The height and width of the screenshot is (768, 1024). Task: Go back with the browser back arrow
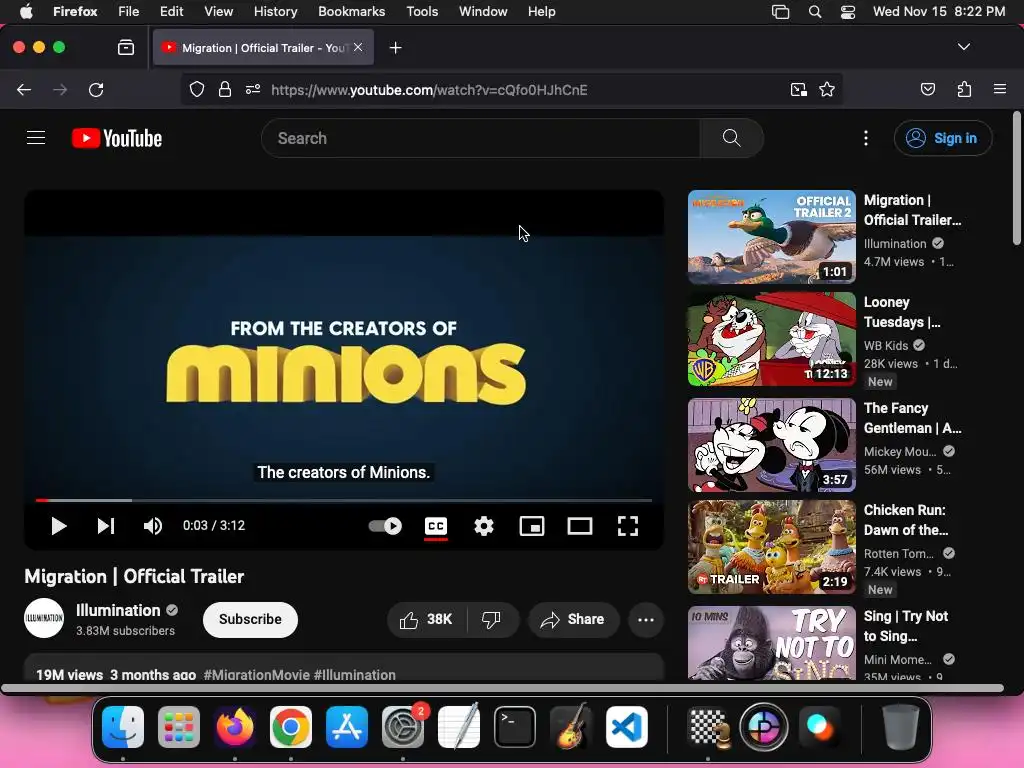click(24, 89)
